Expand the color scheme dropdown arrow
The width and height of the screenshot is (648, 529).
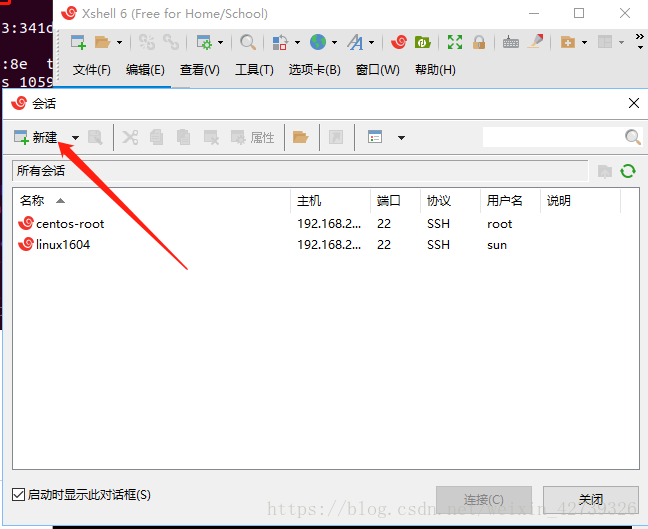pyautogui.click(x=297, y=42)
